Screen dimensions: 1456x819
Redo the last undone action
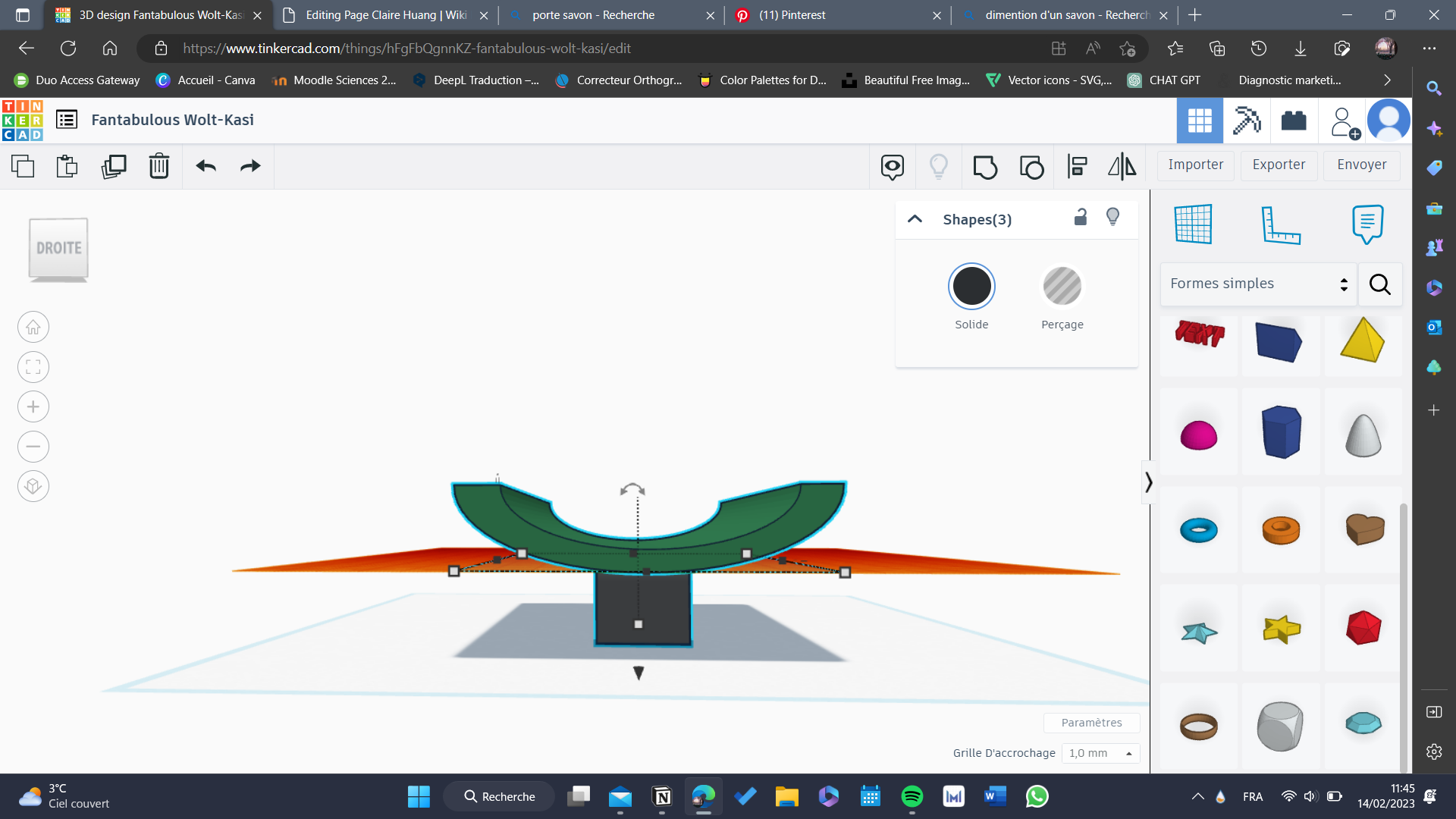(250, 166)
